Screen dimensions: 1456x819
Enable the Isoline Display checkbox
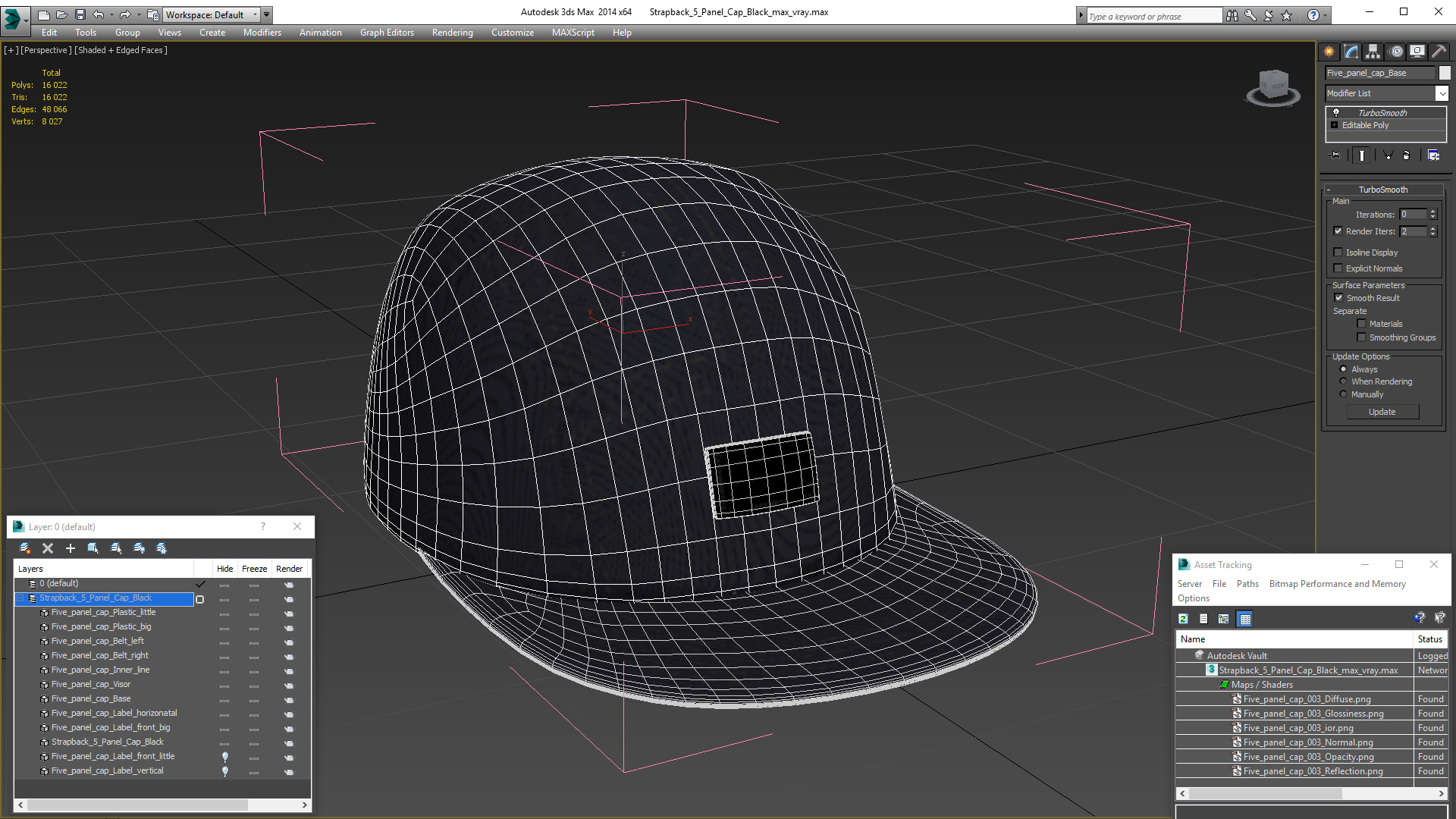pos(1338,253)
